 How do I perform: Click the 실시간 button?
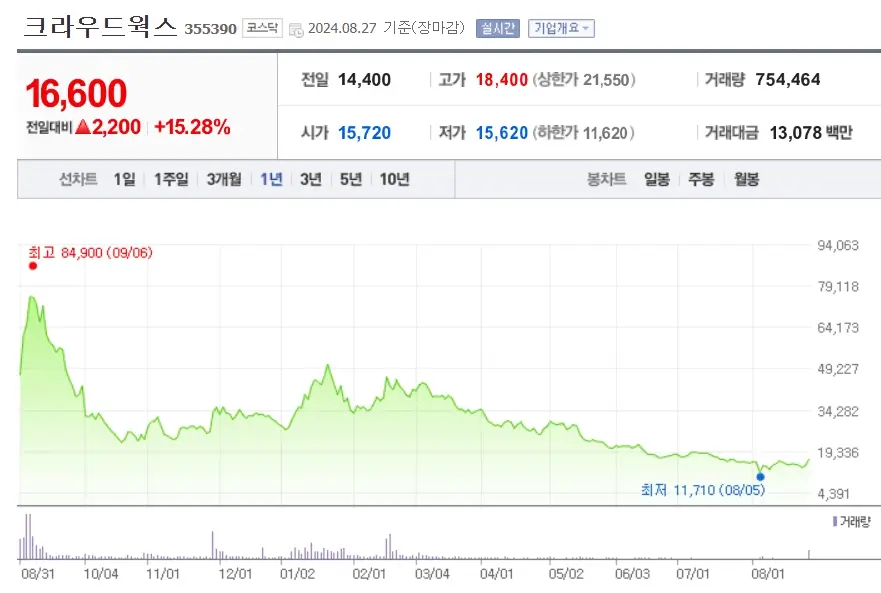point(498,28)
